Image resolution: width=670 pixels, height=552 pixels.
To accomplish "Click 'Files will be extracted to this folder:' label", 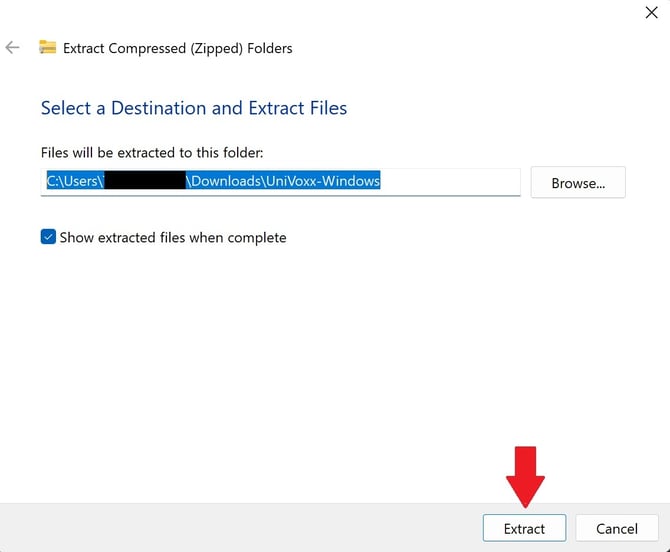I will 152,153.
